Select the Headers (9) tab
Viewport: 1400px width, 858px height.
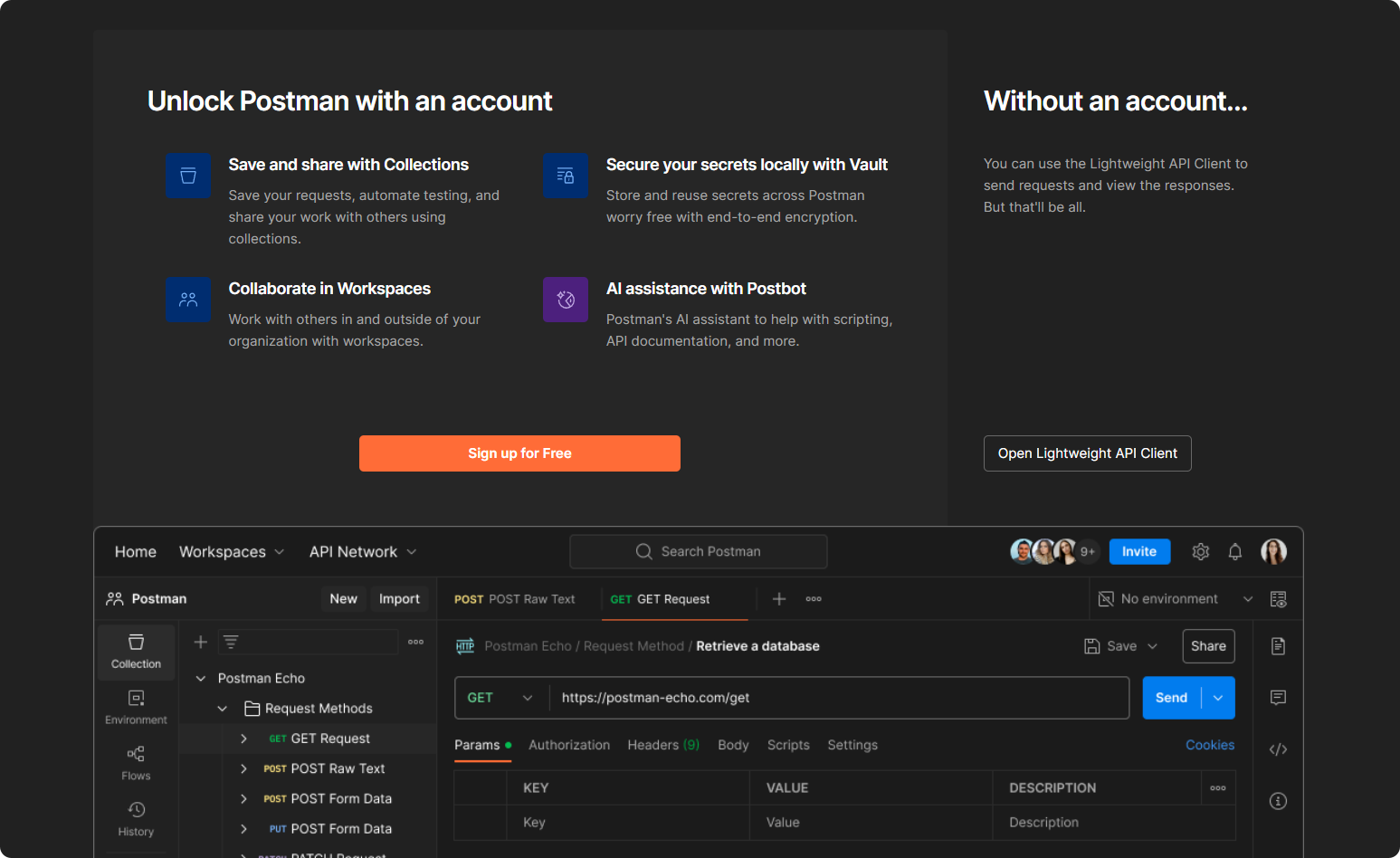tap(663, 745)
